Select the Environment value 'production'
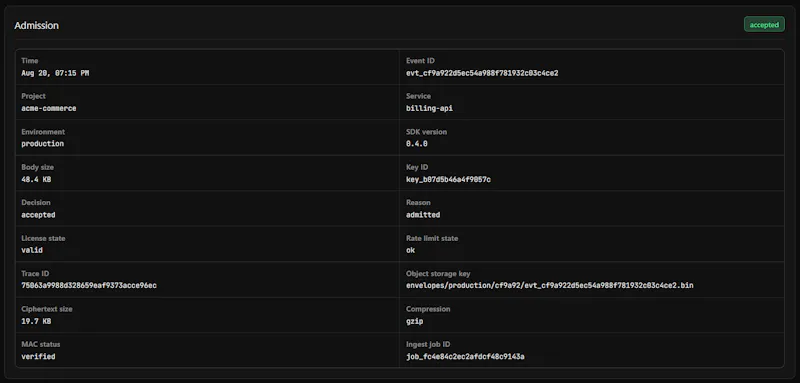The width and height of the screenshot is (800, 383). (x=42, y=144)
